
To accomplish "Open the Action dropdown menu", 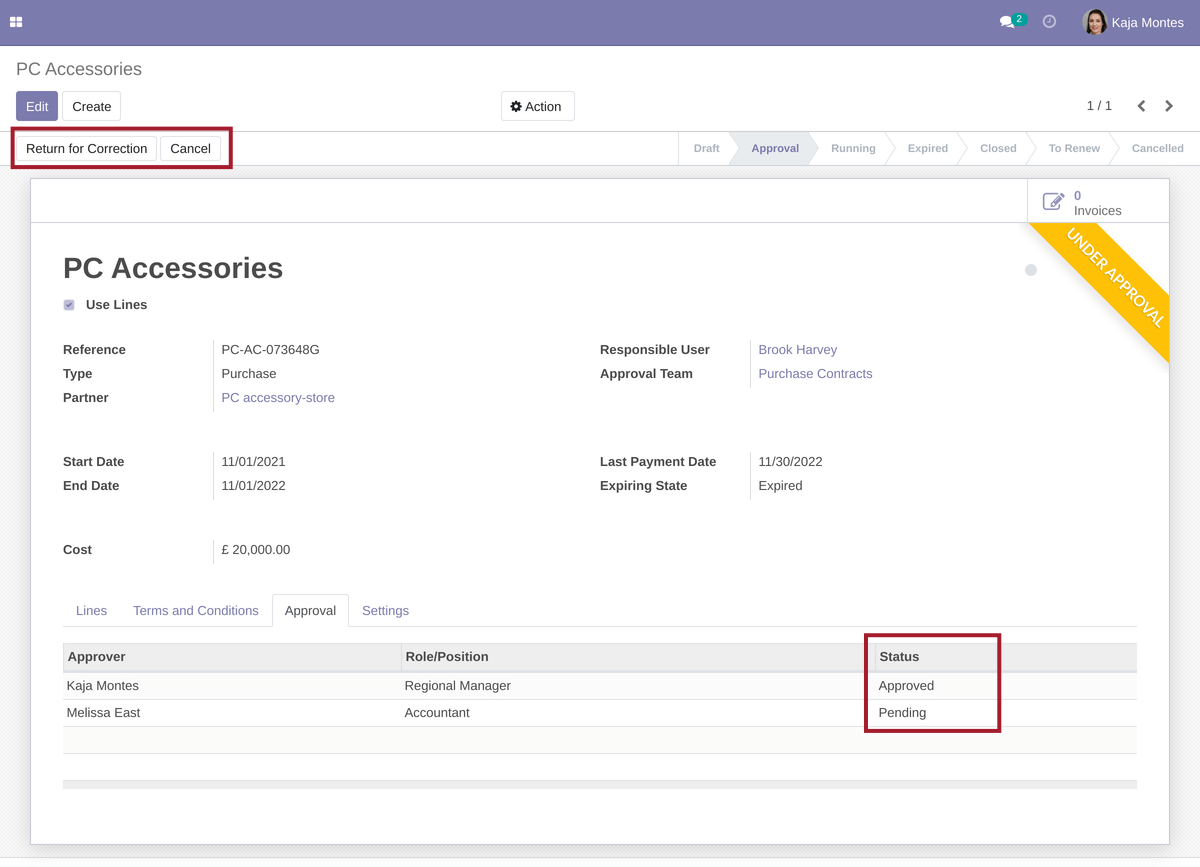I will point(537,107).
